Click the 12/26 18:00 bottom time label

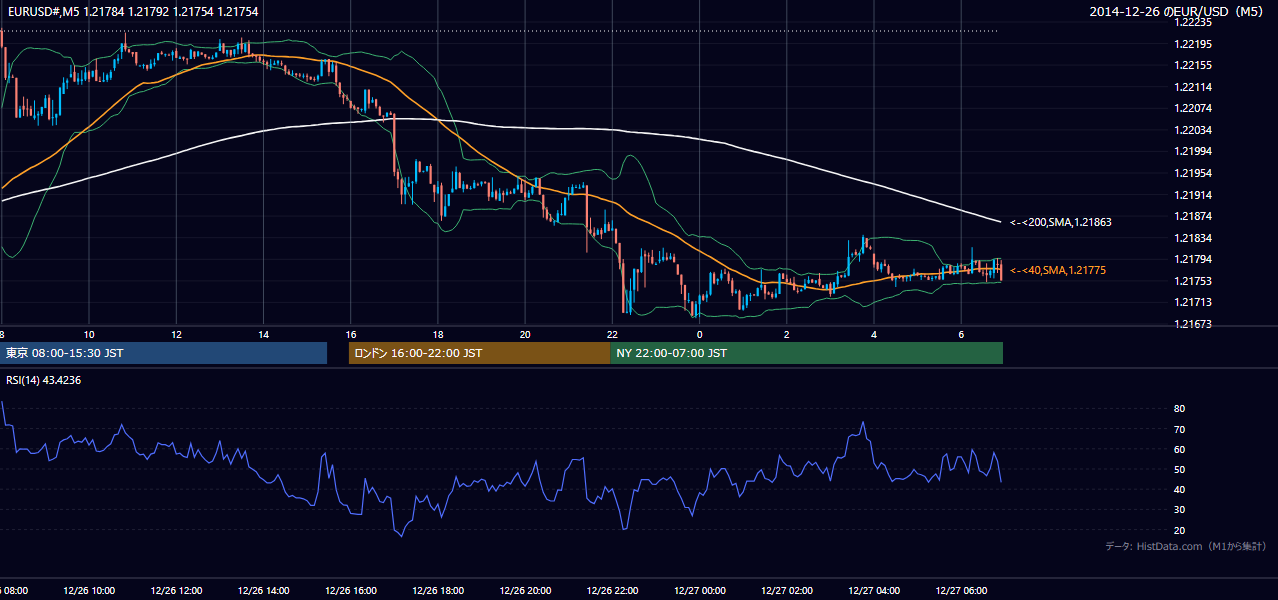438,591
